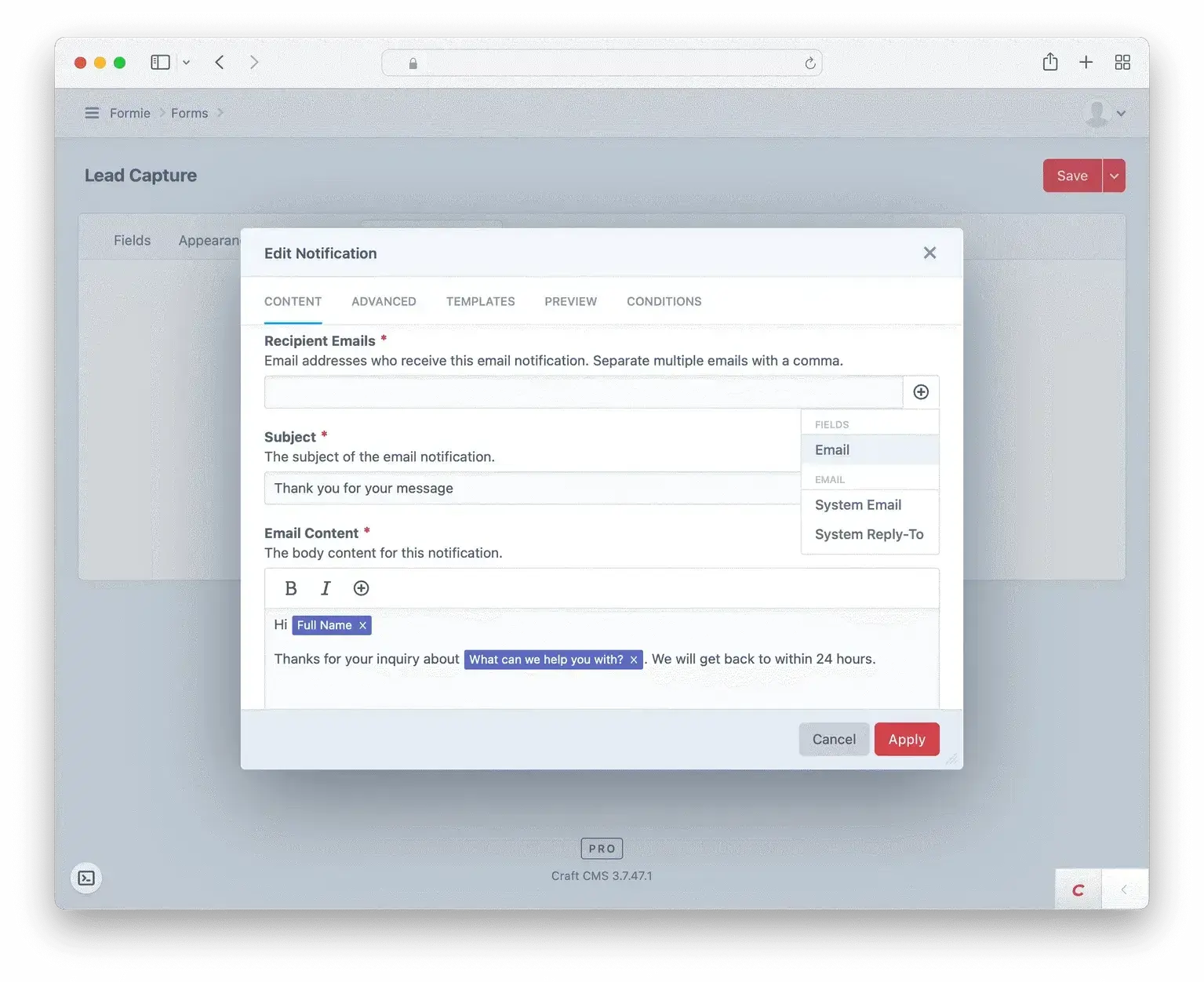Reload the page from the address bar
This screenshot has width=1204, height=982.
pyautogui.click(x=810, y=63)
